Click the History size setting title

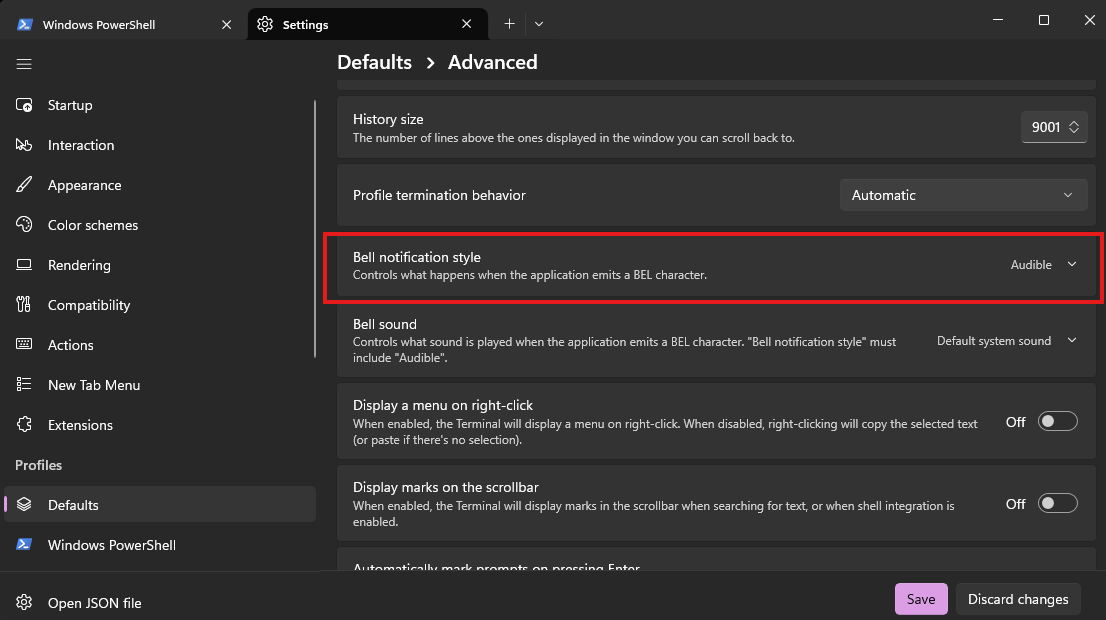388,119
